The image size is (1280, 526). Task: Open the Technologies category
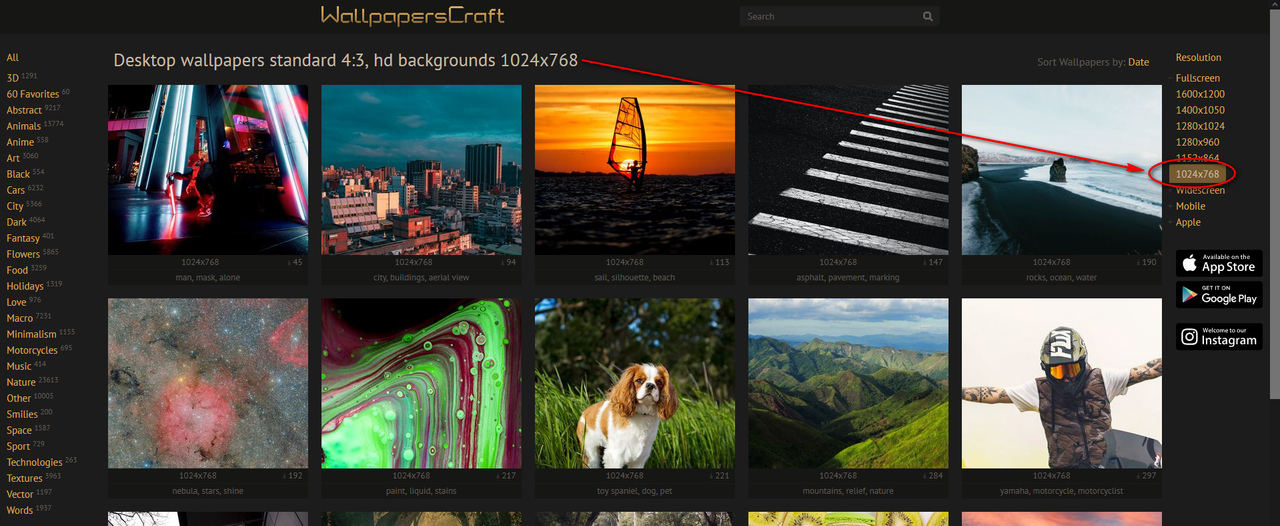34,462
